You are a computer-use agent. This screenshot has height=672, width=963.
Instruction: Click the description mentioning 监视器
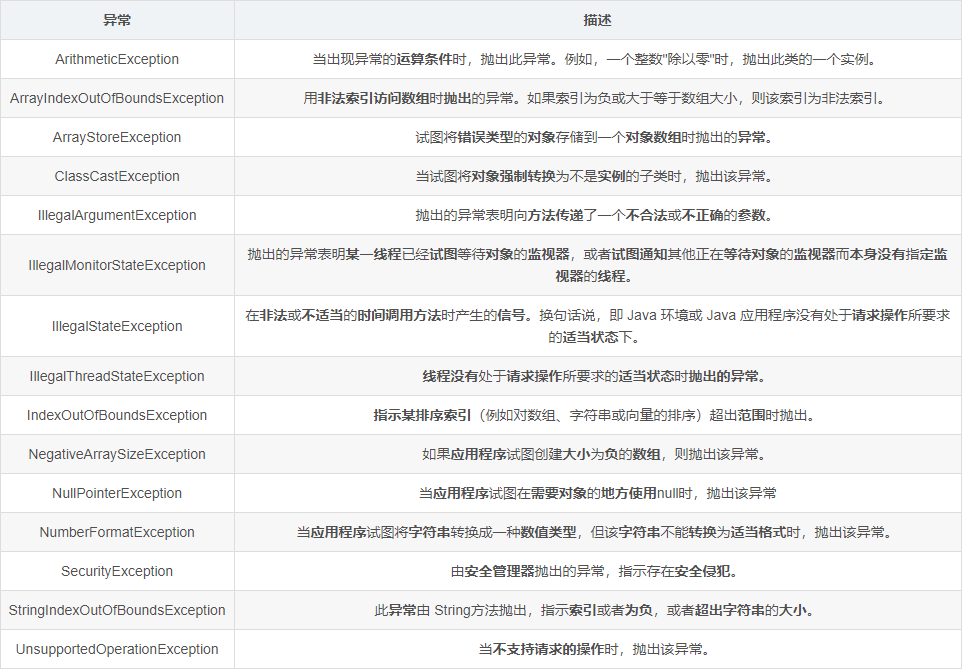(597, 265)
